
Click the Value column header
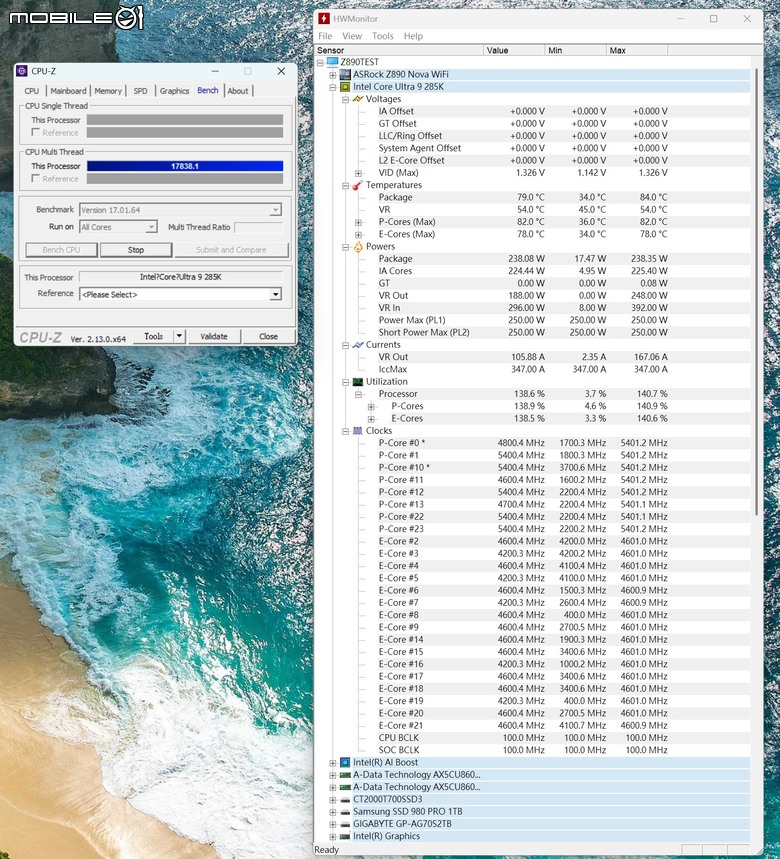515,50
